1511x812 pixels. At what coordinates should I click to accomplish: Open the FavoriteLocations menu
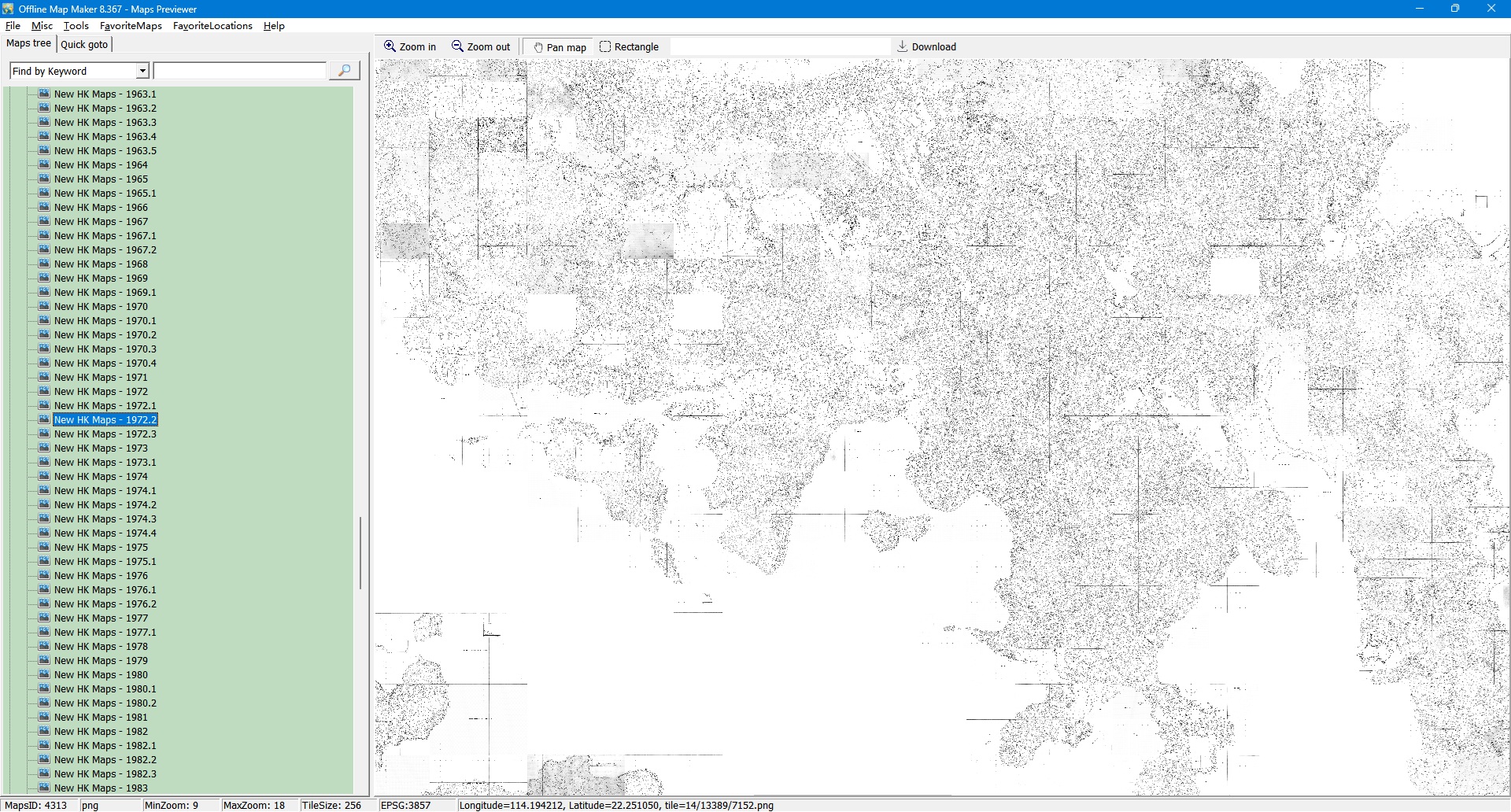[212, 26]
